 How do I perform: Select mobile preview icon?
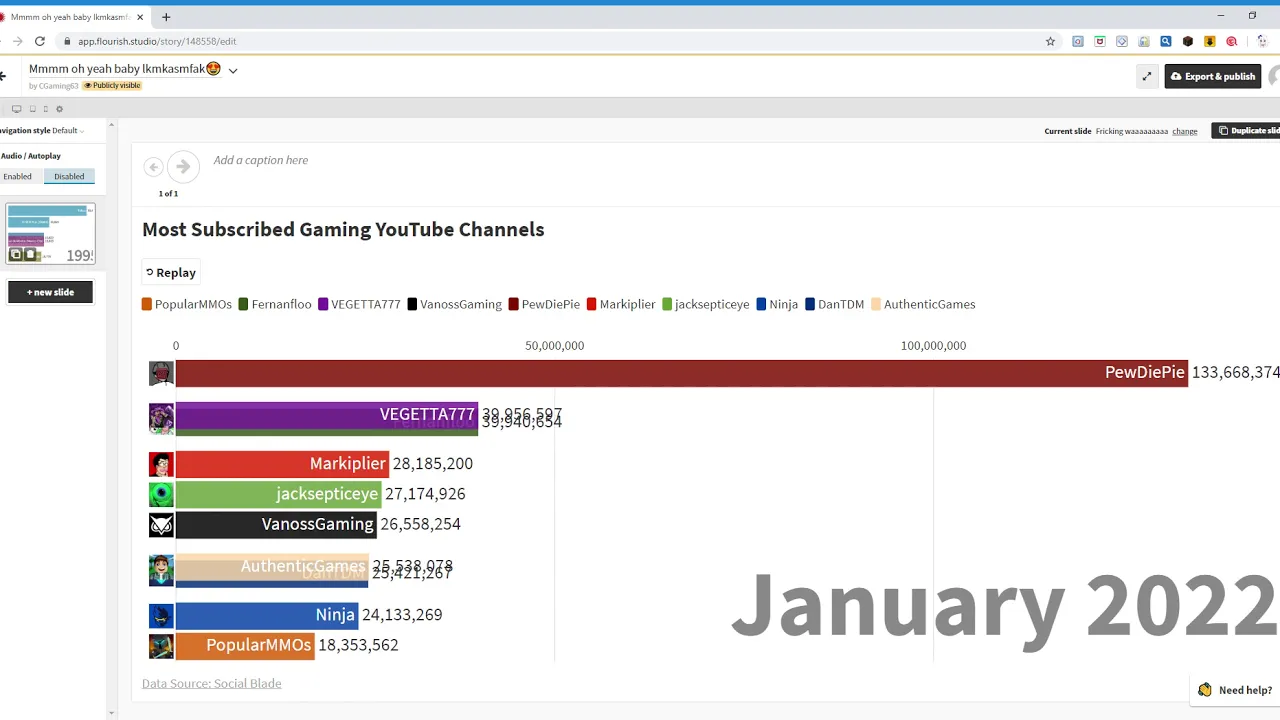(x=45, y=109)
